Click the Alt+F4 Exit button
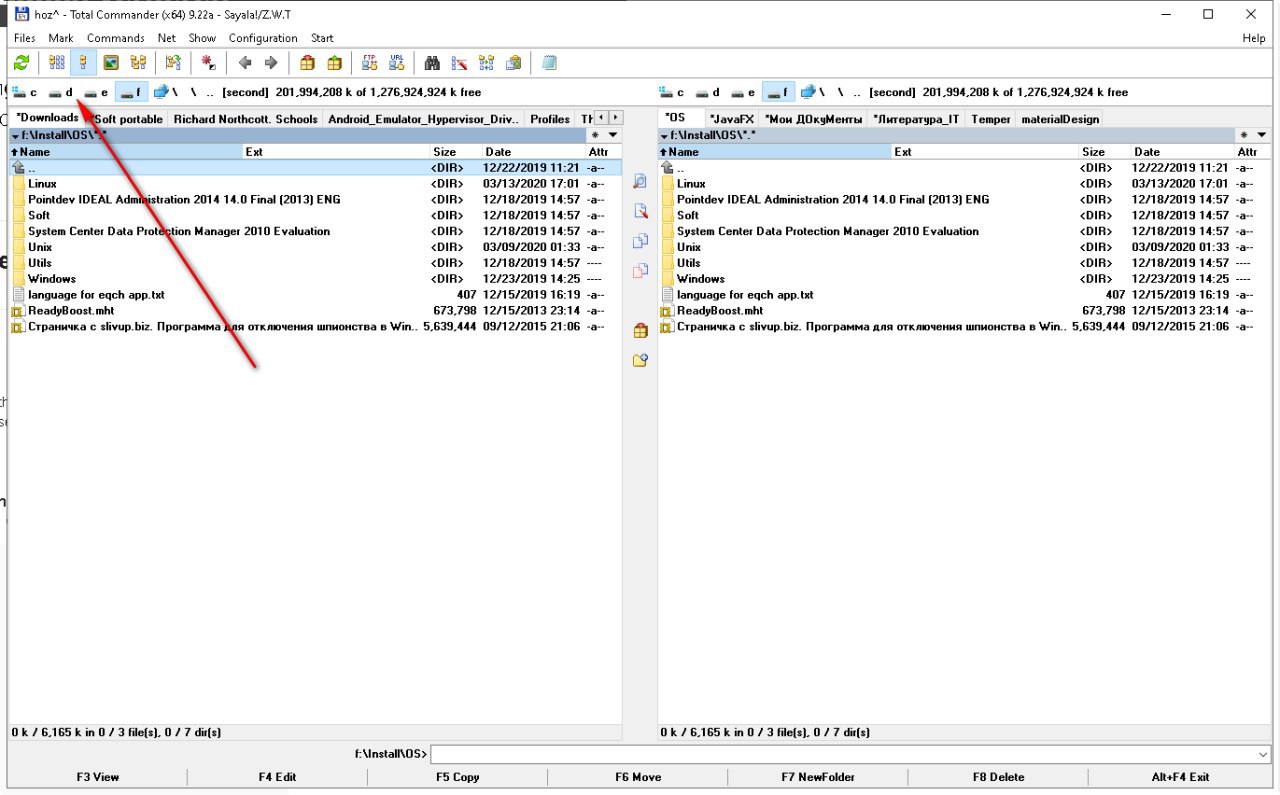This screenshot has height=795, width=1280. [x=1180, y=777]
